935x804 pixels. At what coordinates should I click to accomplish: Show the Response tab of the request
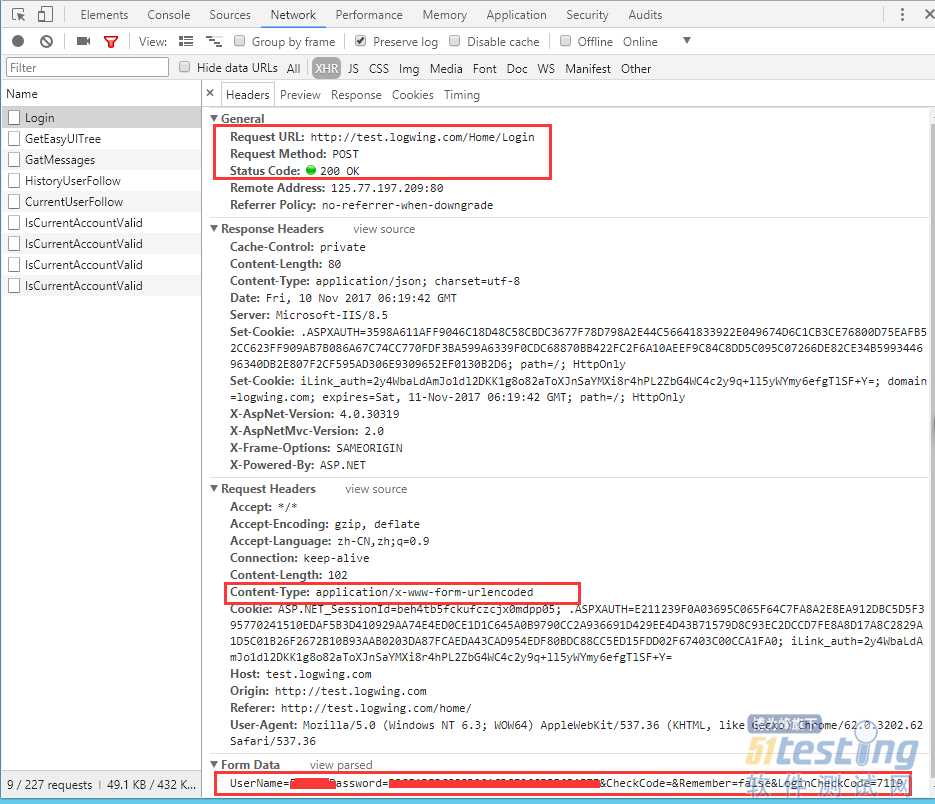pyautogui.click(x=356, y=95)
